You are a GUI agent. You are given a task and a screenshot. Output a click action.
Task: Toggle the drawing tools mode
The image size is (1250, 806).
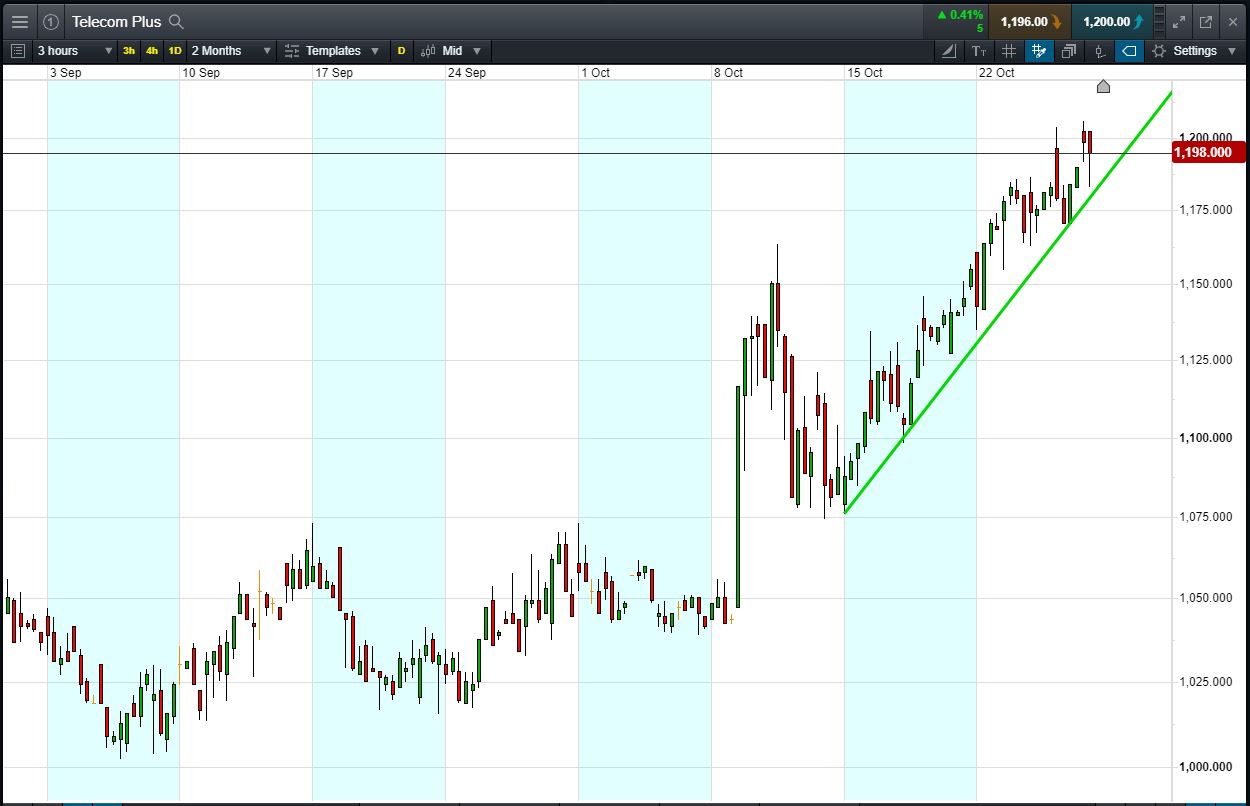(x=1039, y=51)
